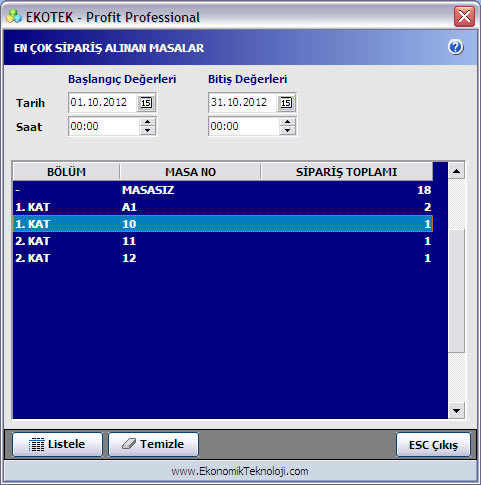Close the Profit Professional window

click(x=464, y=16)
